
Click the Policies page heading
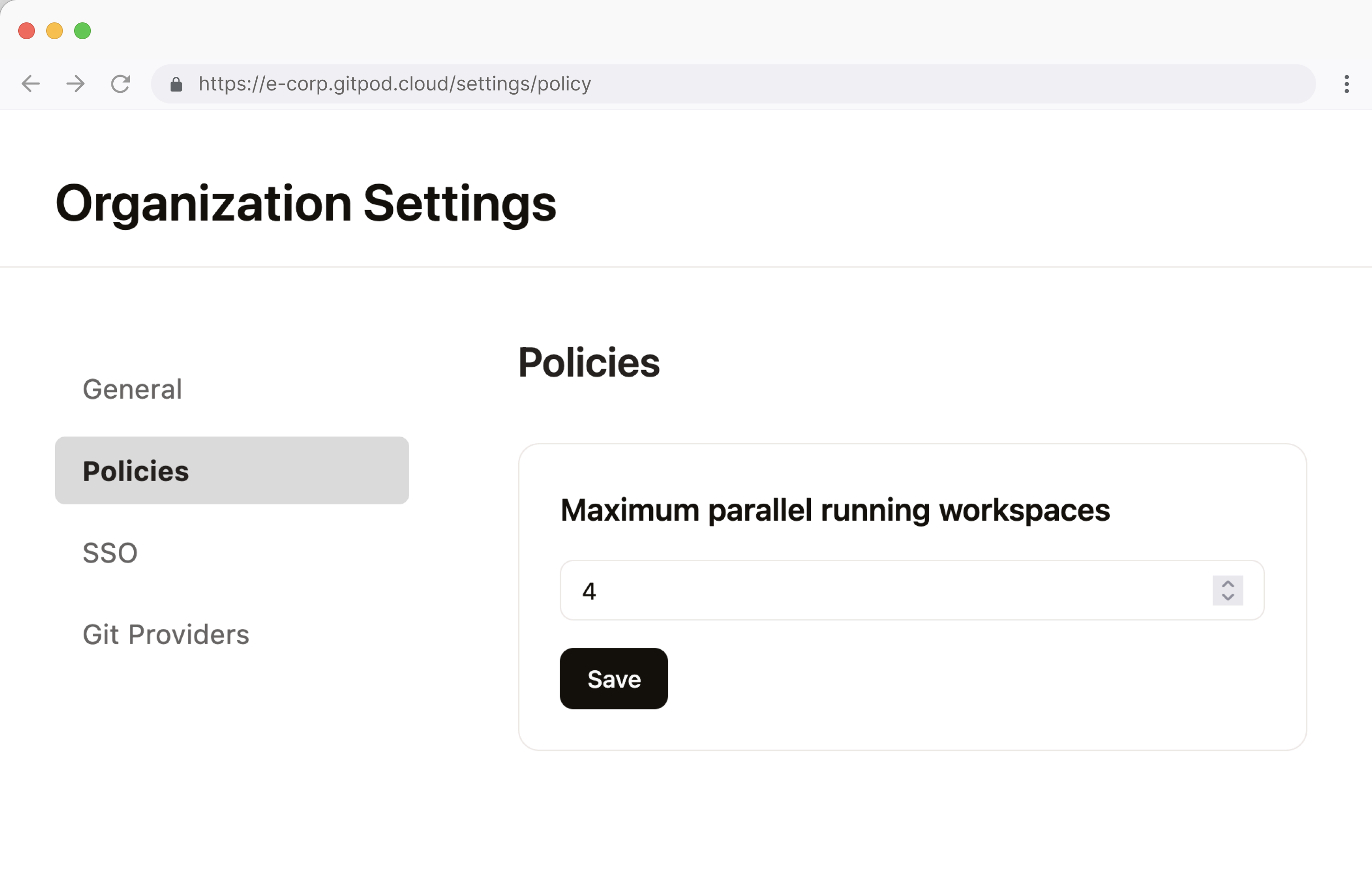point(589,362)
